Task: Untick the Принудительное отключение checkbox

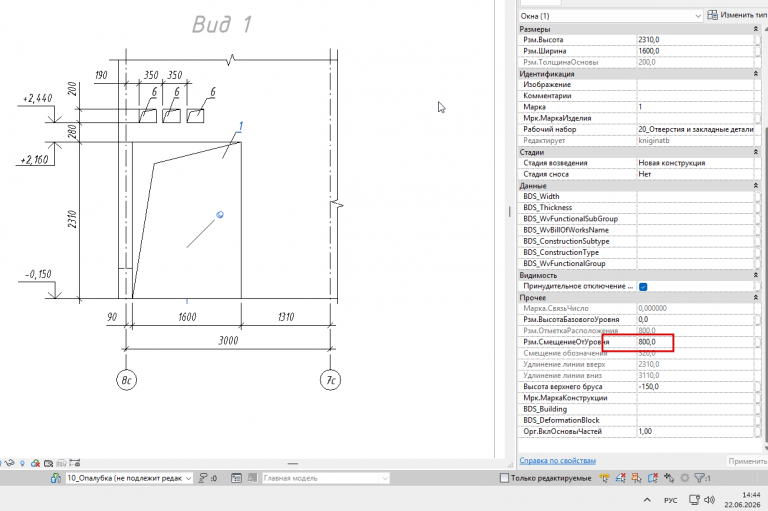Action: [x=643, y=287]
